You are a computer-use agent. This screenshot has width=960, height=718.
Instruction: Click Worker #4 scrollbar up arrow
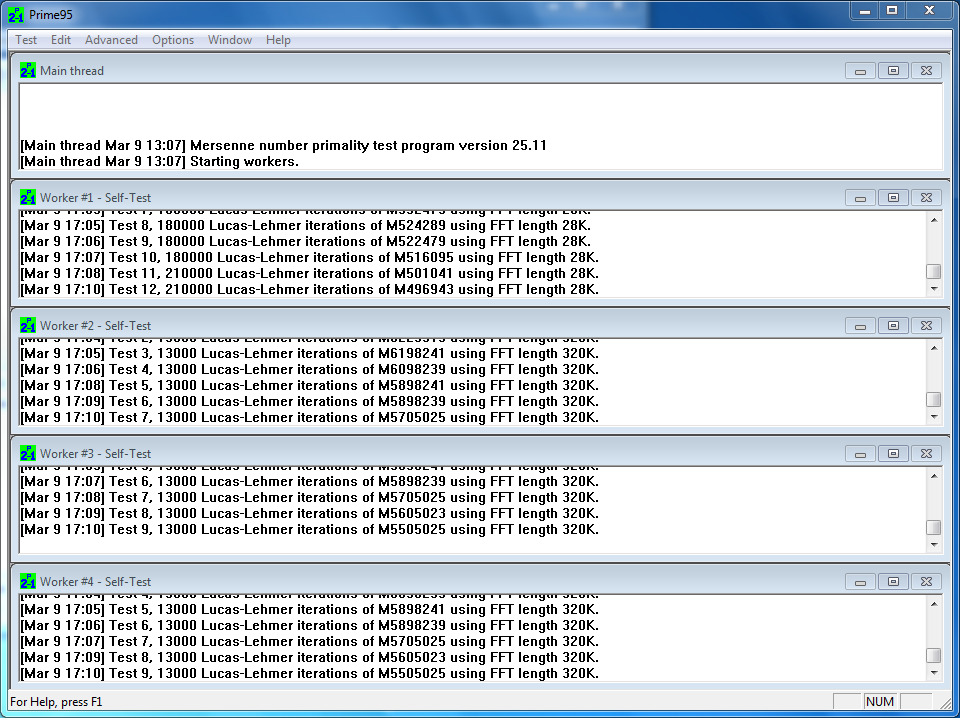click(x=934, y=604)
